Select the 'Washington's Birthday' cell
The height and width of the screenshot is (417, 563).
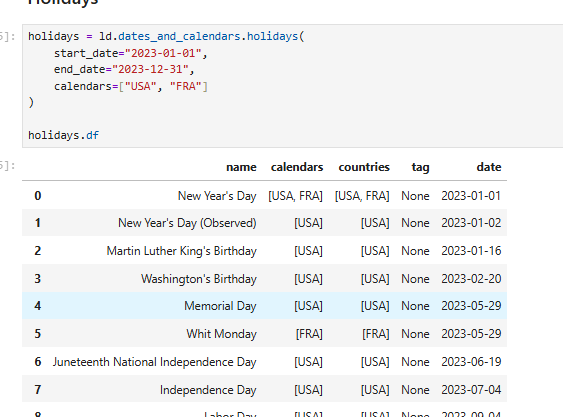tap(199, 279)
